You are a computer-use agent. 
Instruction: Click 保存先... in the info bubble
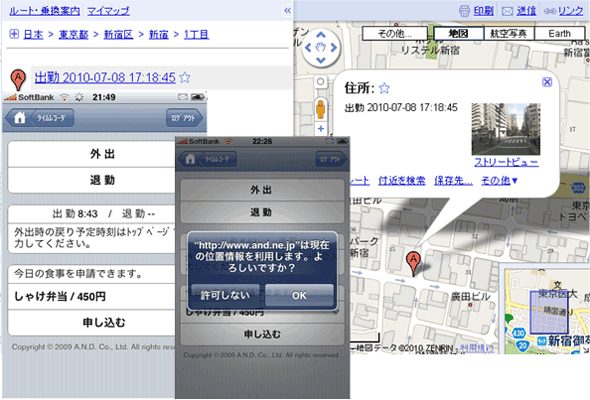pos(453,181)
